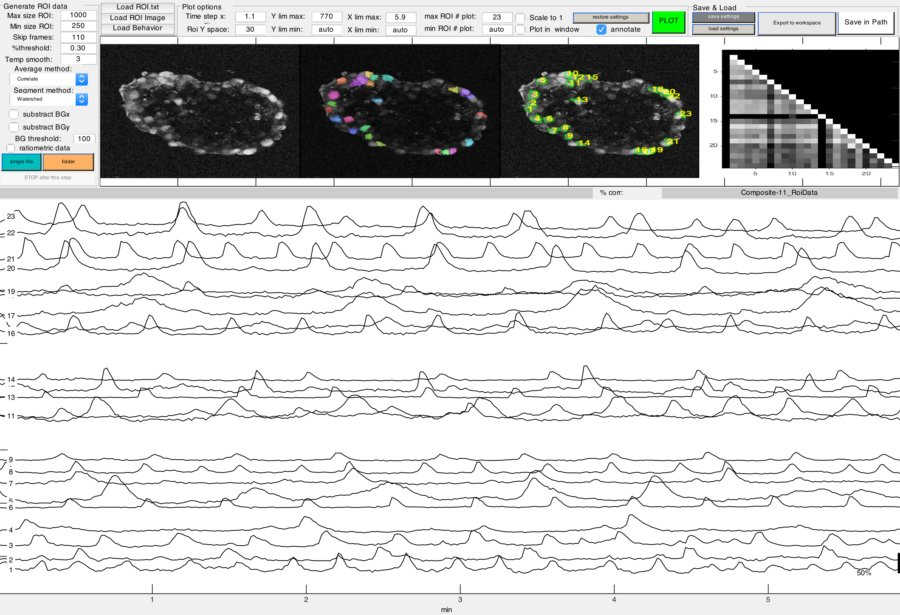Open the Average method dropdown

click(51, 79)
